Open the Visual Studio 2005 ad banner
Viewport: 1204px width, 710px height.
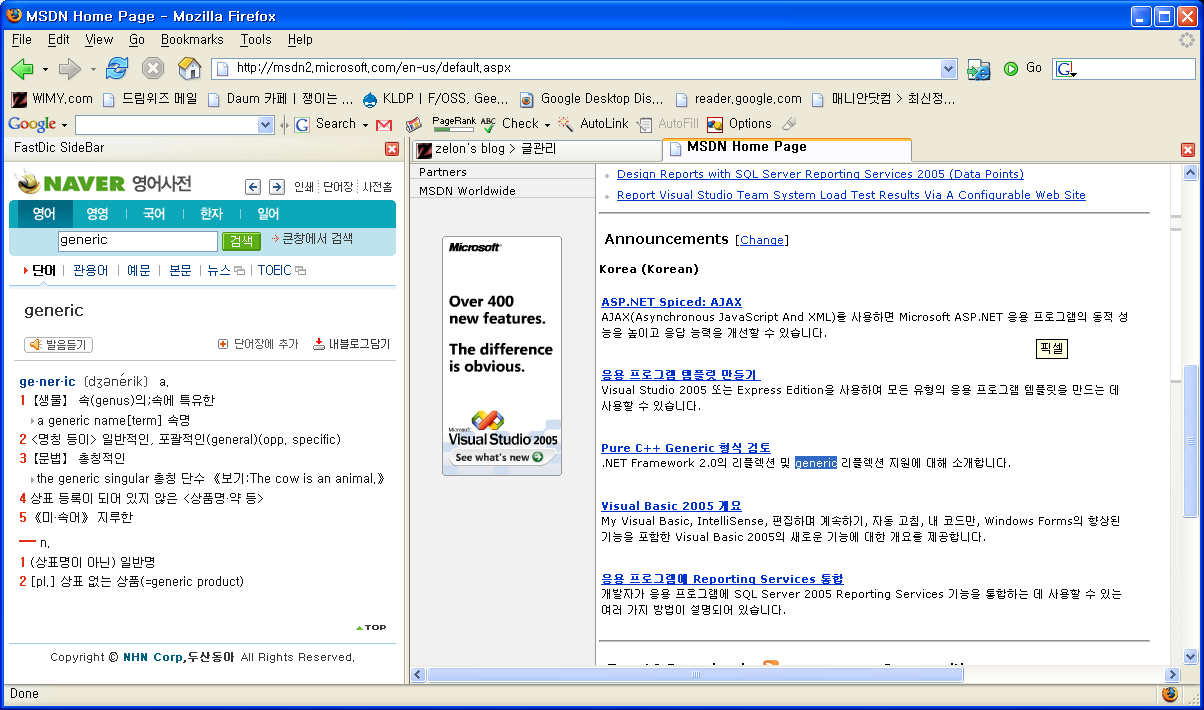(502, 356)
